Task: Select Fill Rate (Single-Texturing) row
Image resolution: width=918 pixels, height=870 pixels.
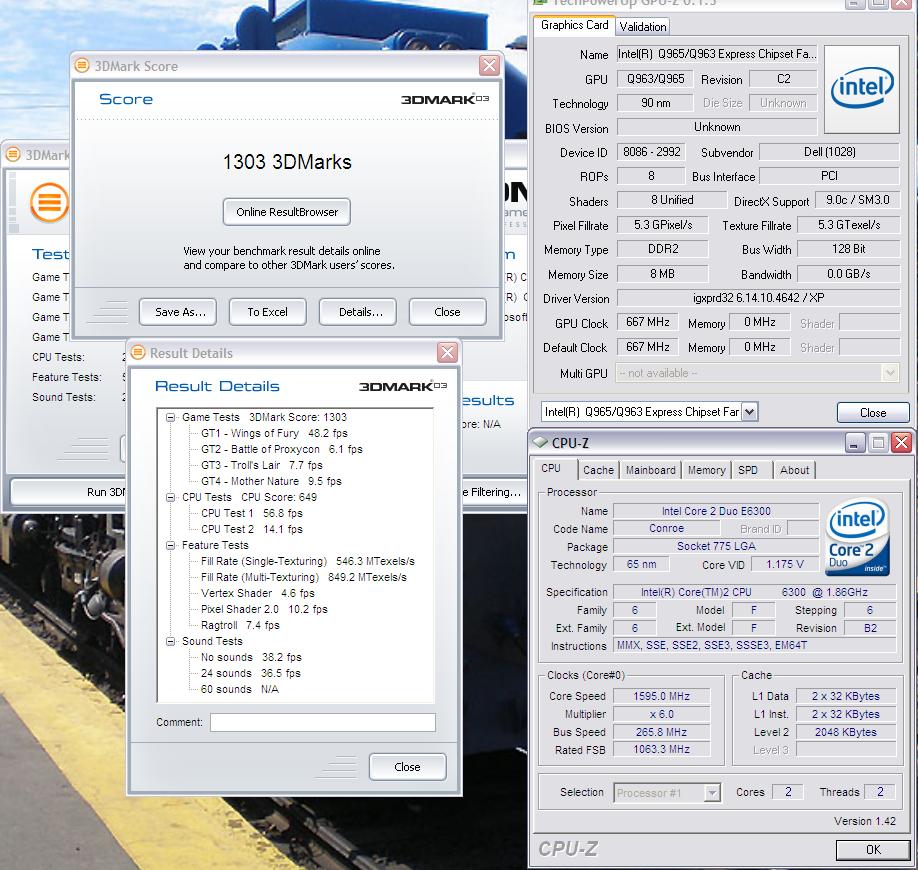Action: tap(307, 561)
